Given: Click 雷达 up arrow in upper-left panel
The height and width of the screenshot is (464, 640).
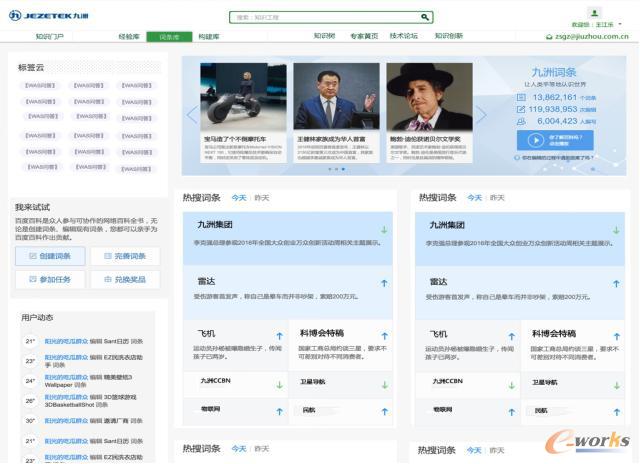Looking at the screenshot, I should (384, 283).
